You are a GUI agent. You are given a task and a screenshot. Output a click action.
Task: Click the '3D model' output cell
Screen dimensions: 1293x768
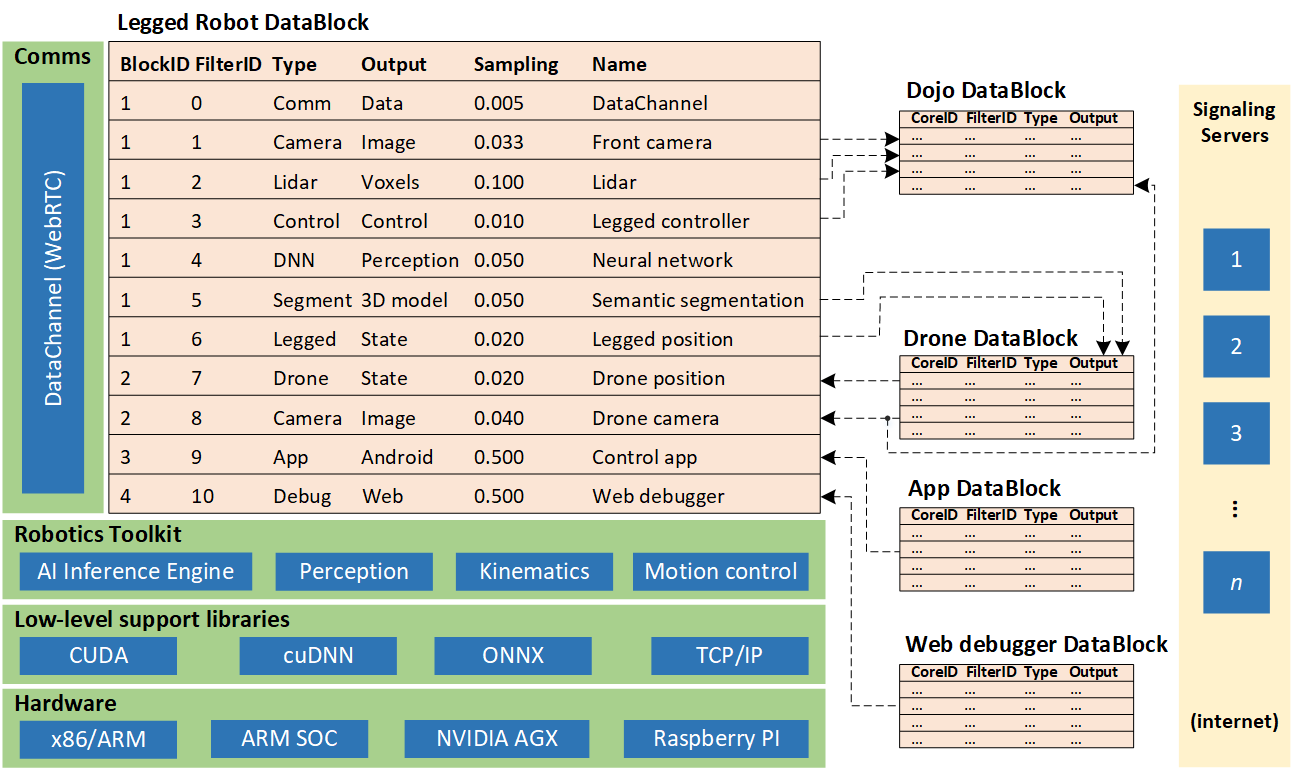(x=404, y=300)
